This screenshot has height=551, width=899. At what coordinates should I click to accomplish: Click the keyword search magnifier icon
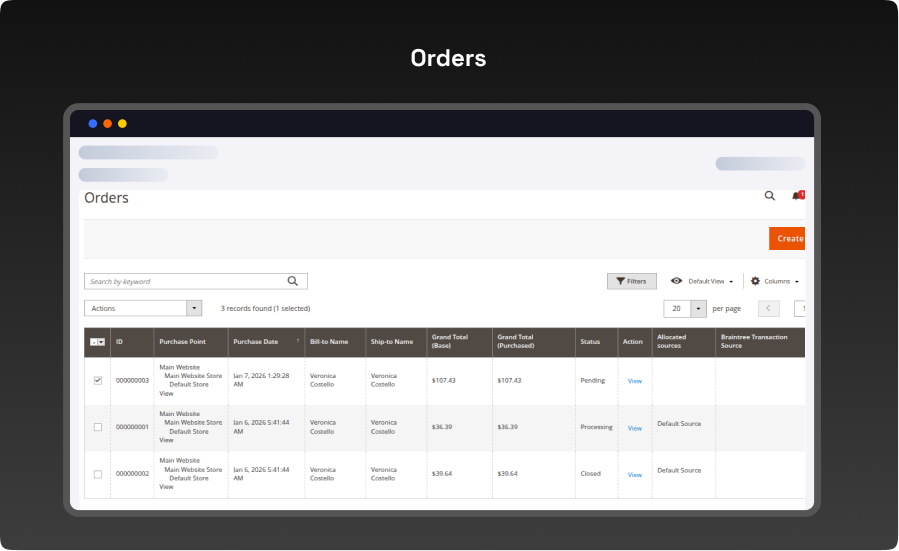[293, 282]
